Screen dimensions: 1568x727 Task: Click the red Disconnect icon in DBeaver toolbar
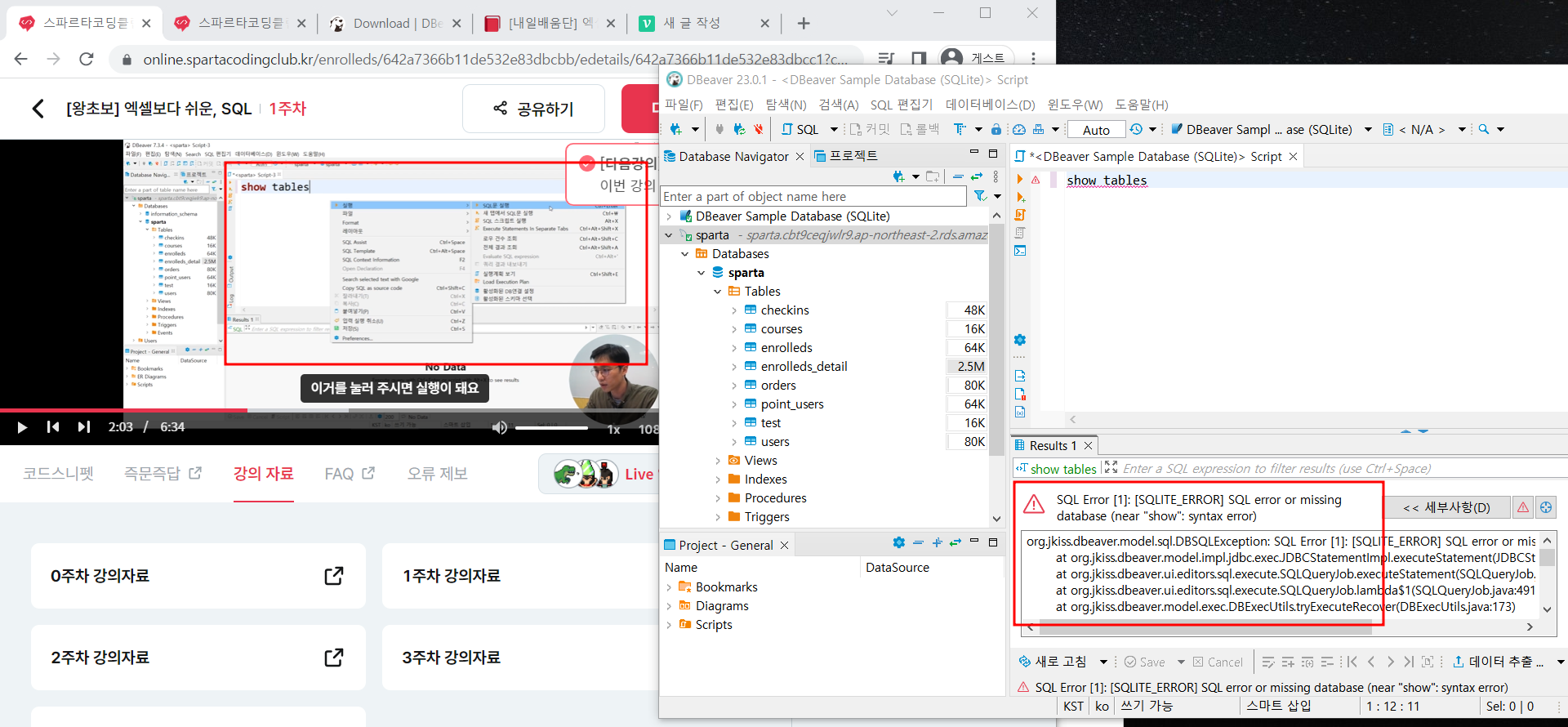(x=759, y=129)
